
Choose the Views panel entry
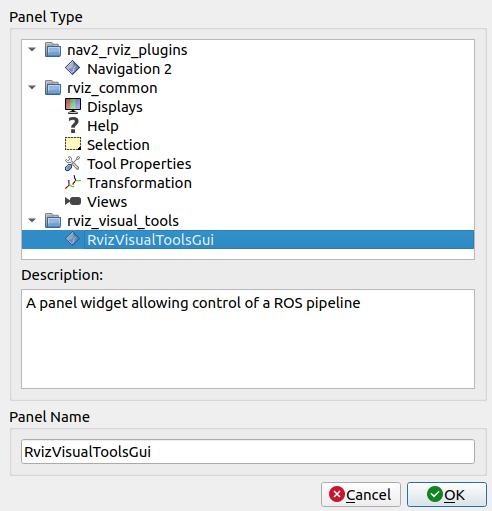click(x=107, y=202)
